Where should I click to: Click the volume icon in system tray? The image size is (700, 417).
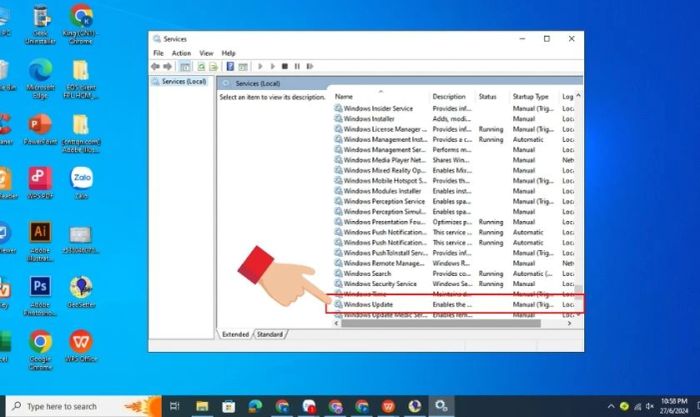click(650, 406)
